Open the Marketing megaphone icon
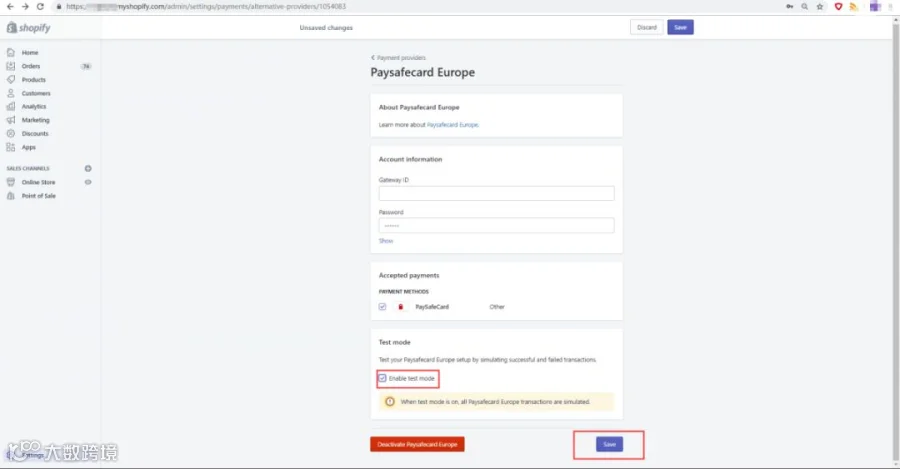The height and width of the screenshot is (469, 900). tap(10, 120)
